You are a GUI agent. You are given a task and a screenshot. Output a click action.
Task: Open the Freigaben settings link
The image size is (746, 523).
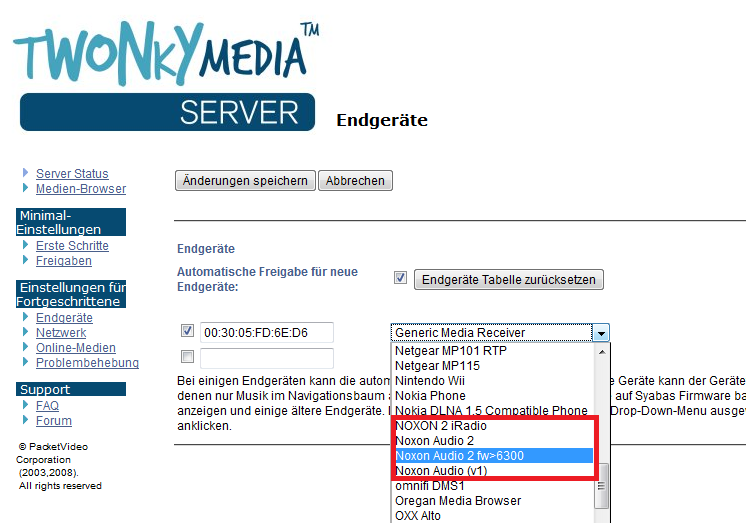coord(64,261)
